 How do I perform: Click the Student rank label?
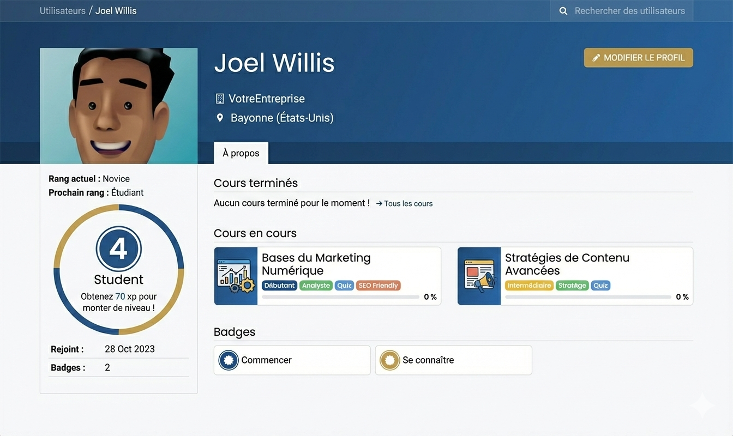pos(119,279)
